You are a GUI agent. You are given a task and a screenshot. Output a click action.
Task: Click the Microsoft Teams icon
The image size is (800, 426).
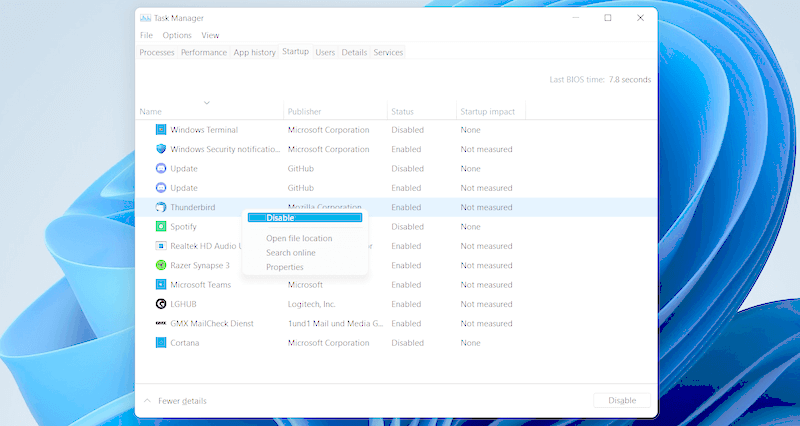point(161,285)
